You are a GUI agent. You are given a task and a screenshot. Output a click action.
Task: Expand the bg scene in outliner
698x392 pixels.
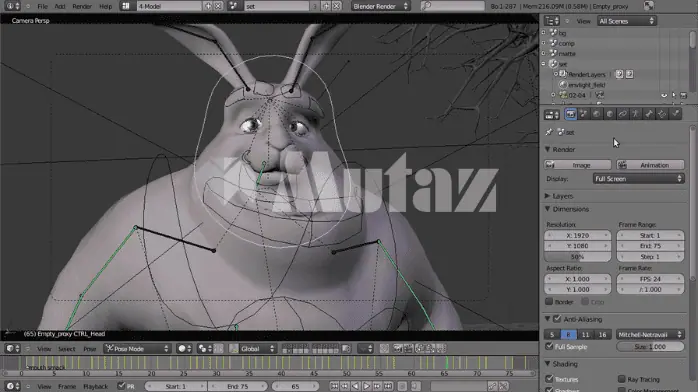544,32
